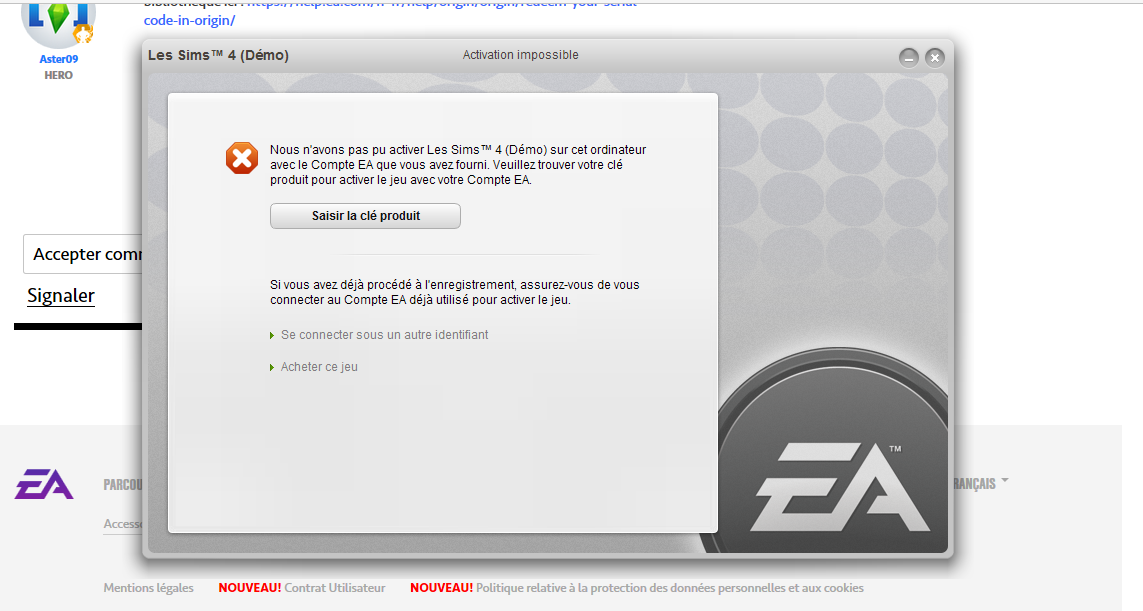
Task: Click the Accepter comme solution button
Action: tap(83, 254)
